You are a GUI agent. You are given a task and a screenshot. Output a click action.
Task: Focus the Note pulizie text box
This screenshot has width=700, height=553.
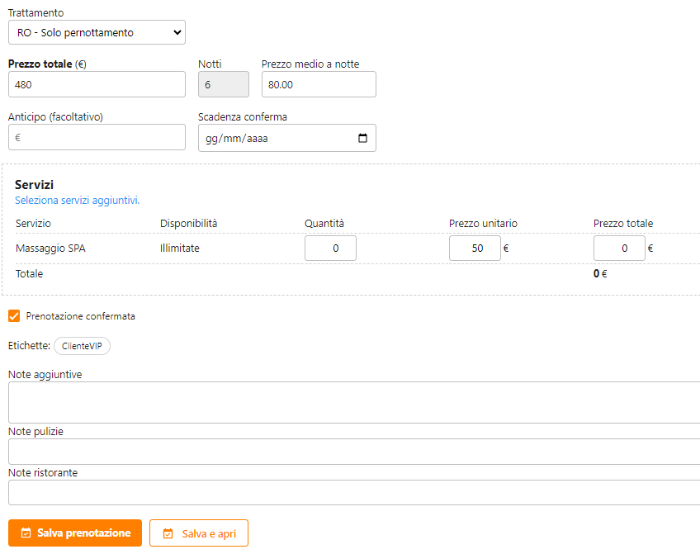coord(350,451)
